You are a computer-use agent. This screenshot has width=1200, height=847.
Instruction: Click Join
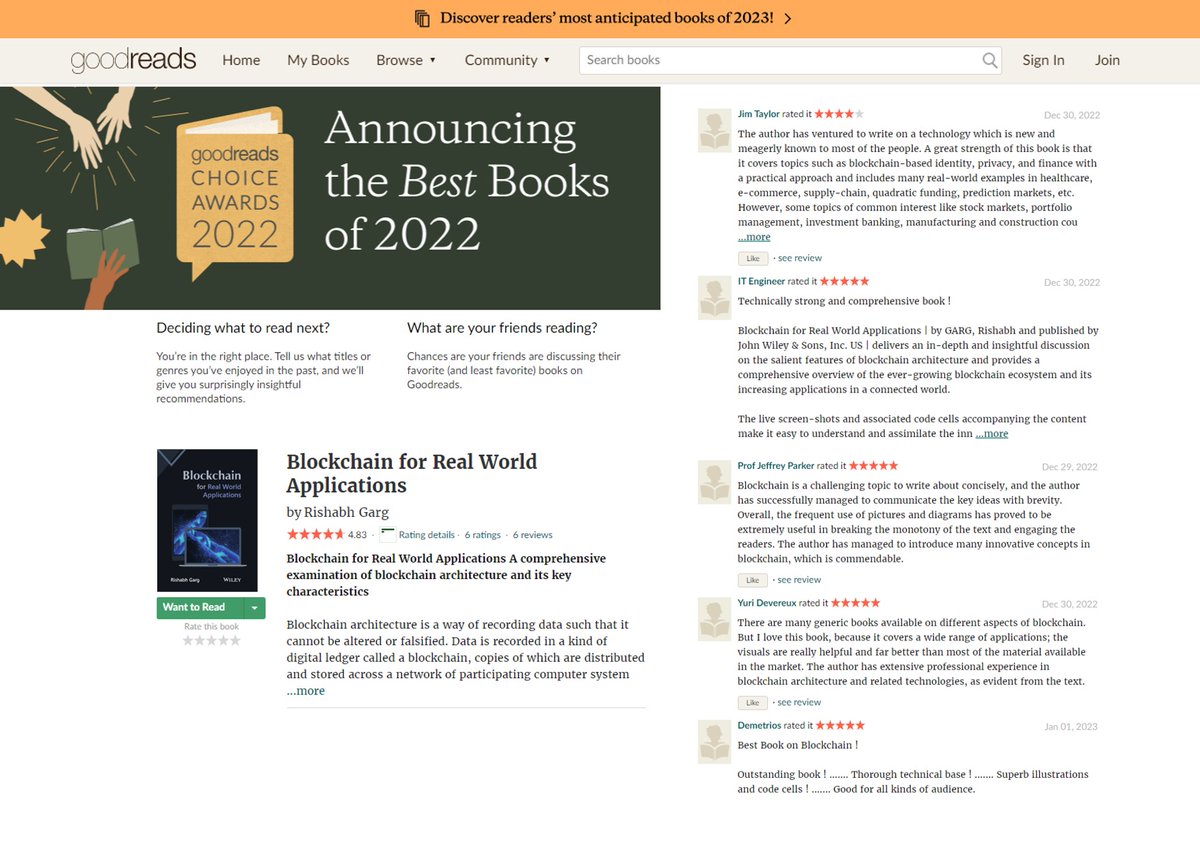(1107, 60)
